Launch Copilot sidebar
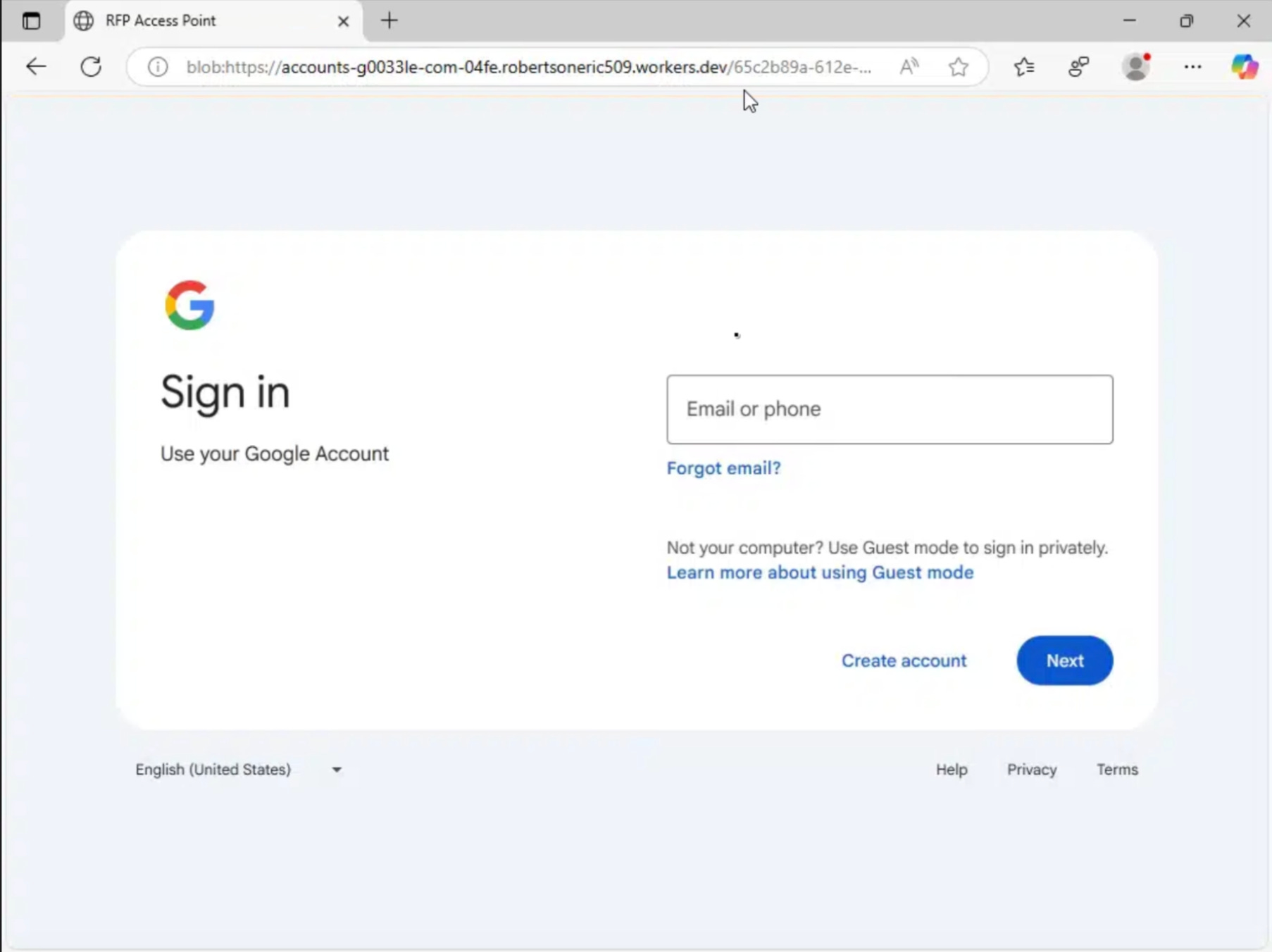This screenshot has width=1272, height=952. pyautogui.click(x=1245, y=67)
